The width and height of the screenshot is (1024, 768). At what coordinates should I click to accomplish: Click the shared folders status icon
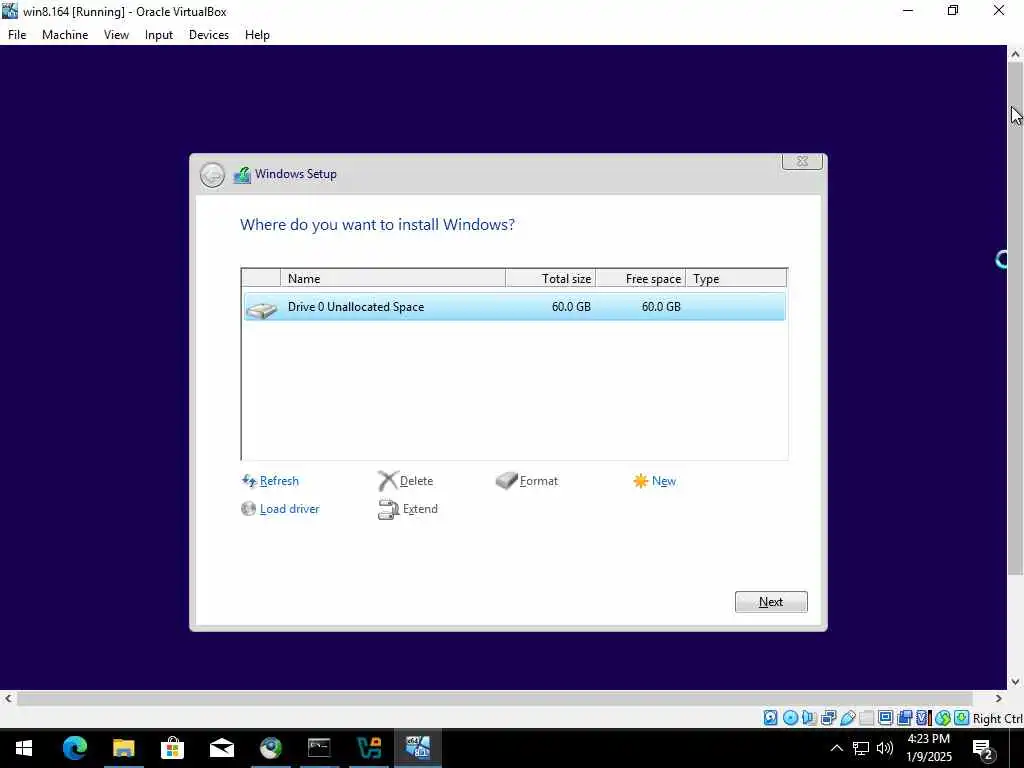867,718
